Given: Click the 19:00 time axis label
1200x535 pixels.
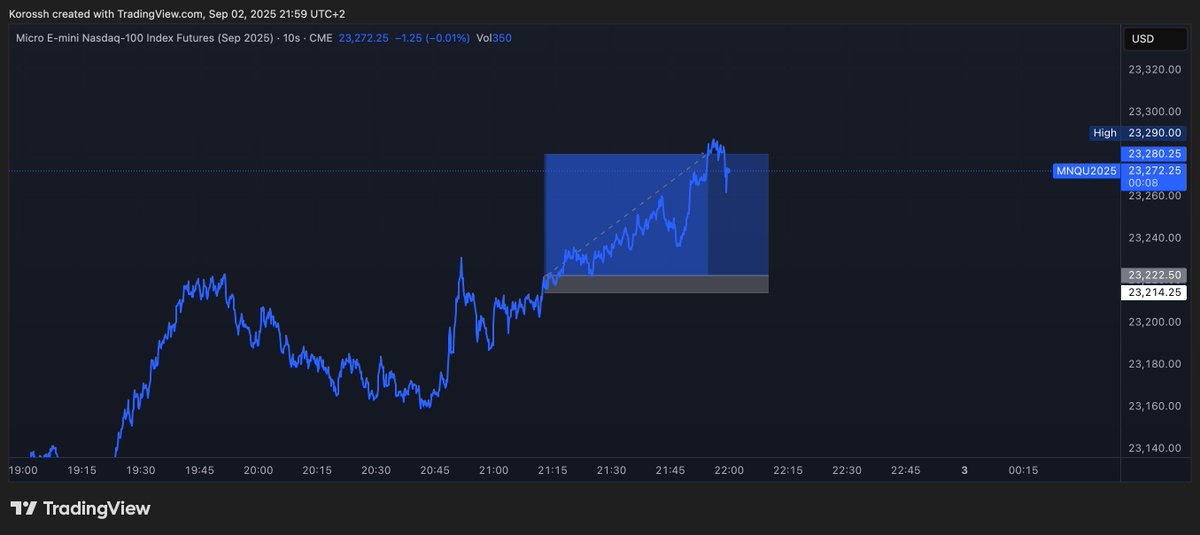Looking at the screenshot, I should pyautogui.click(x=23, y=471).
